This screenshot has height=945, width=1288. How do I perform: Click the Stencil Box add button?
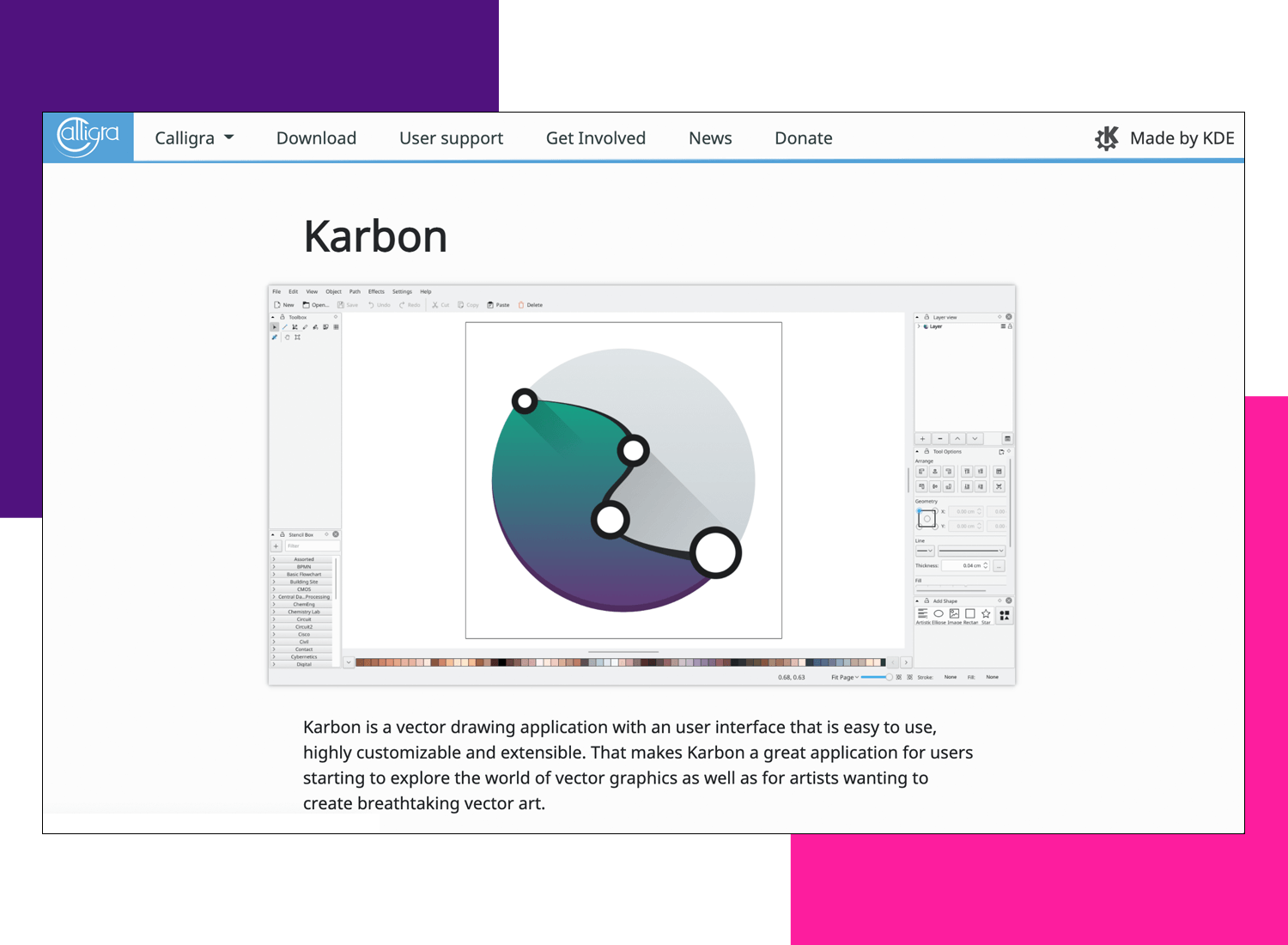[276, 546]
